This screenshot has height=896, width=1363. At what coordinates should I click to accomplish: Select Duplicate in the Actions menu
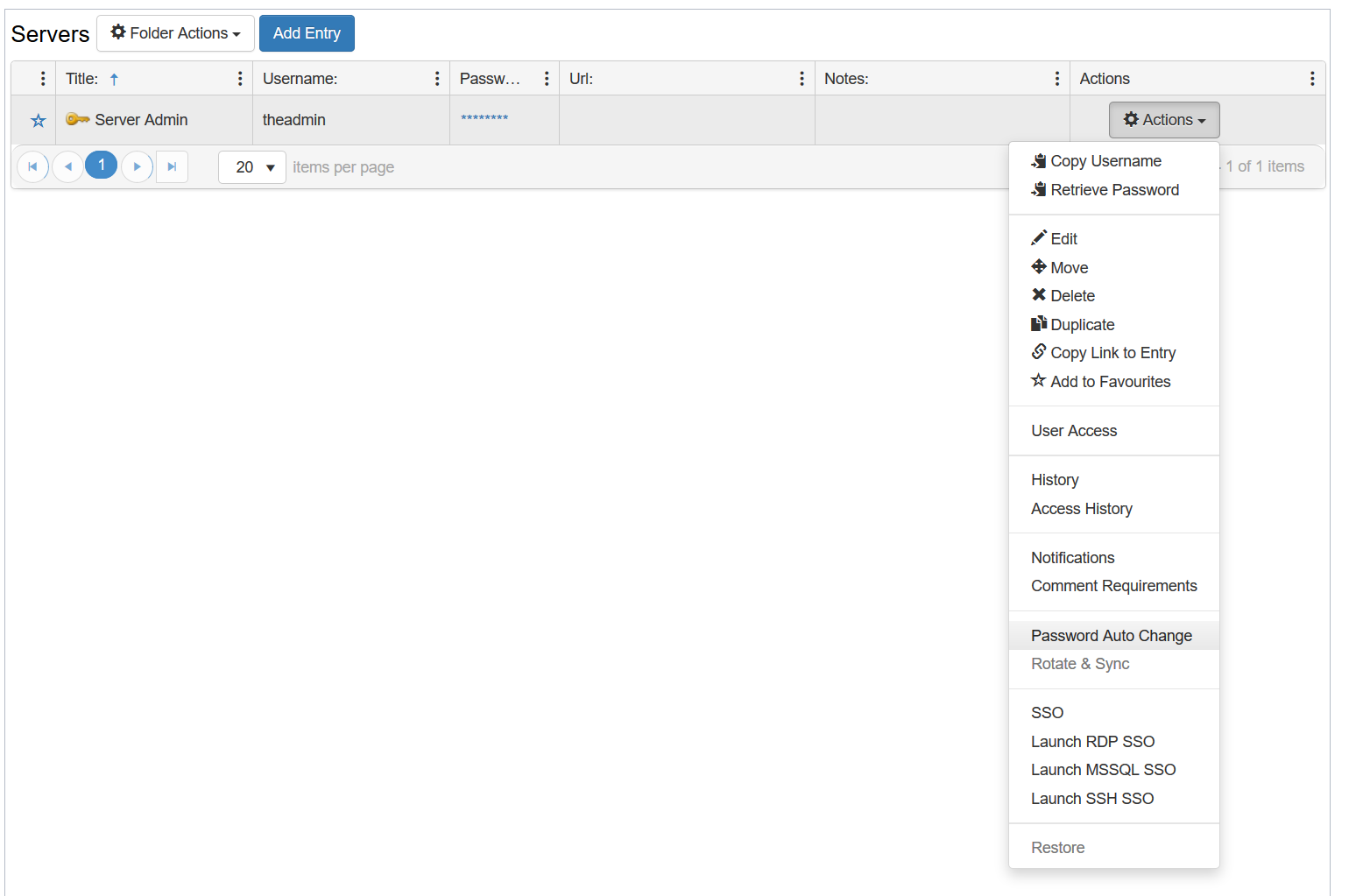1114,325
